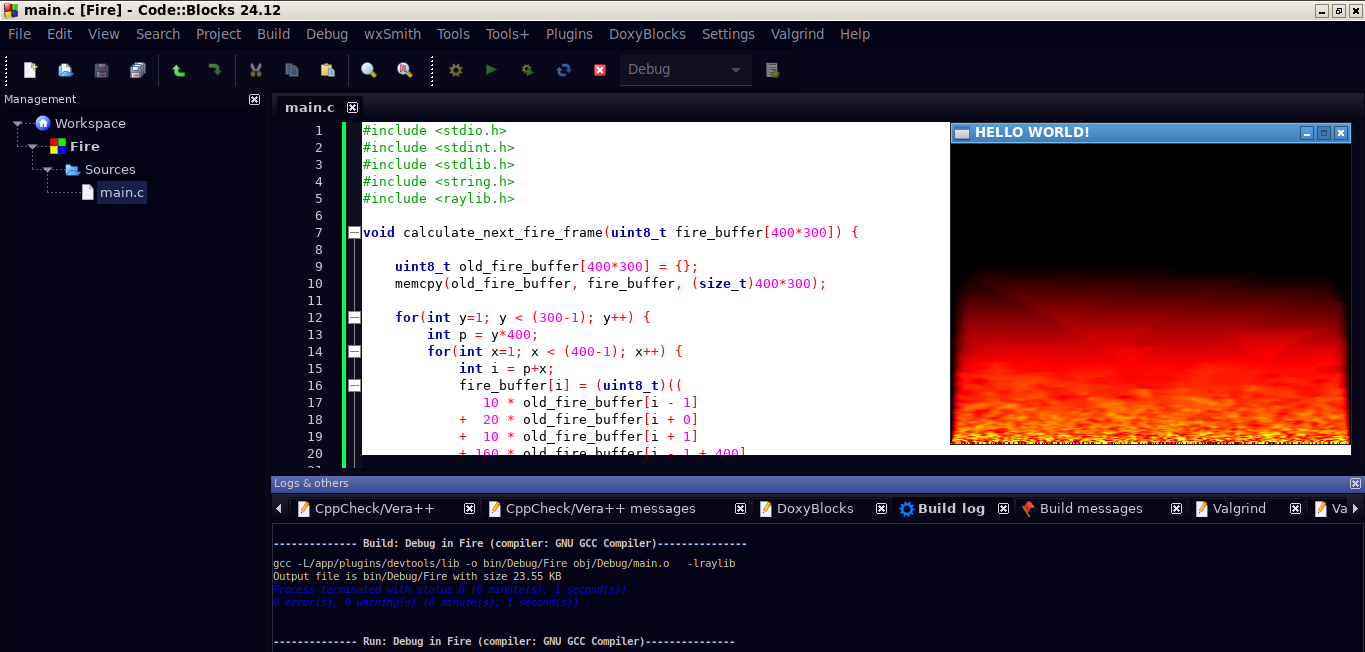Open the Build menu
This screenshot has height=652, width=1365.
(273, 34)
